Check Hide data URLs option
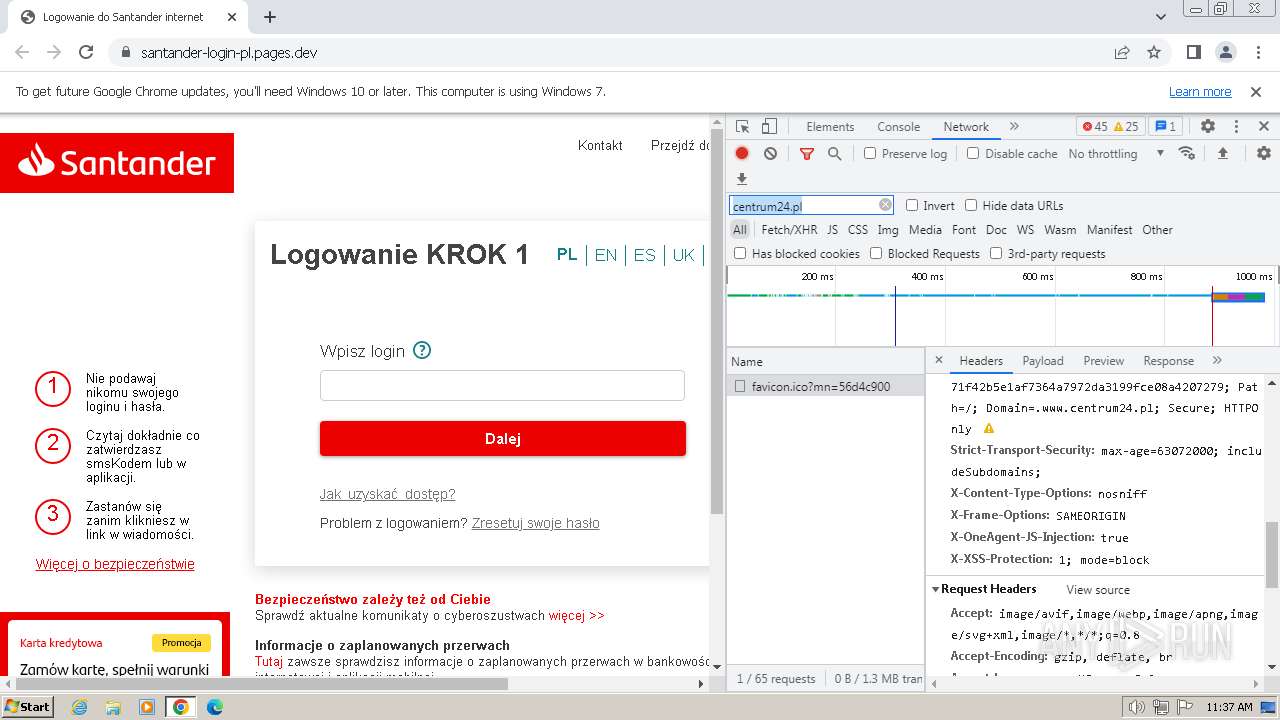The image size is (1280, 720). coord(971,205)
